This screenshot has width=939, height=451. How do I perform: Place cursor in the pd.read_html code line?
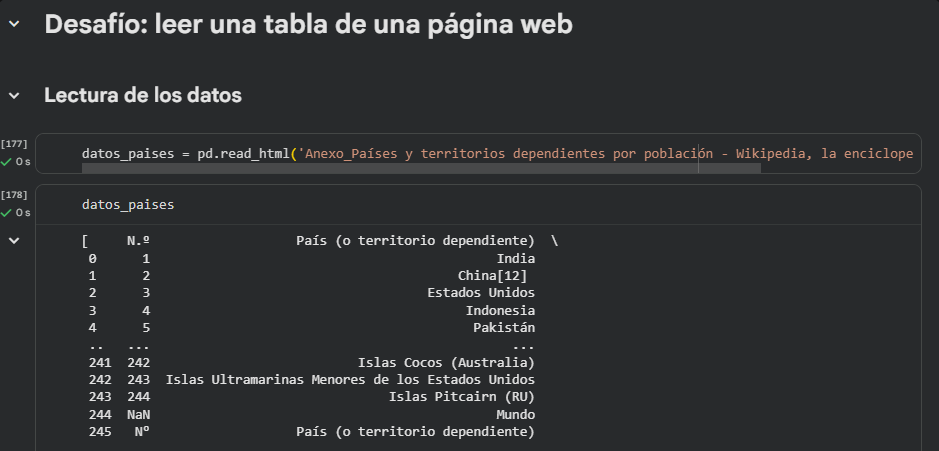tap(497, 153)
